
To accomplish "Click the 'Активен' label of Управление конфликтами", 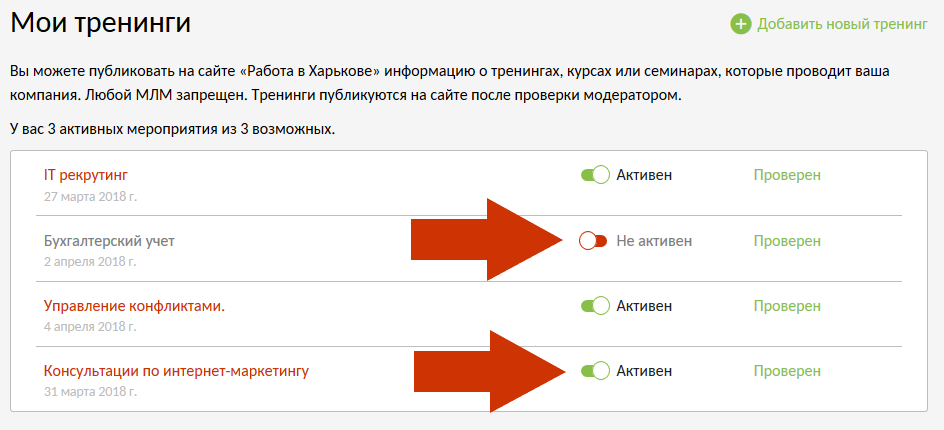I will (x=644, y=306).
